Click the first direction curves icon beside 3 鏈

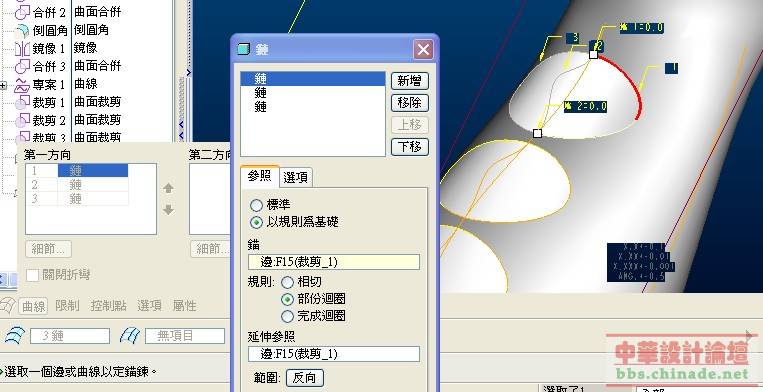[x=15, y=336]
